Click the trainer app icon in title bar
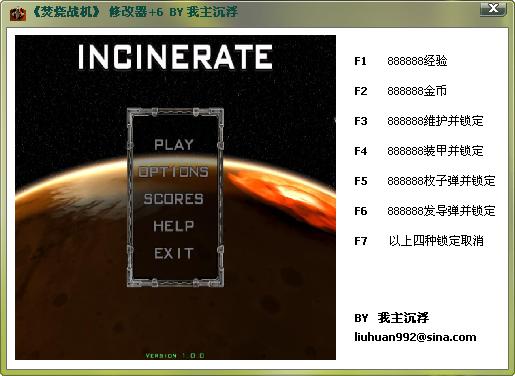Screen dimensions: 515x376 18,13
